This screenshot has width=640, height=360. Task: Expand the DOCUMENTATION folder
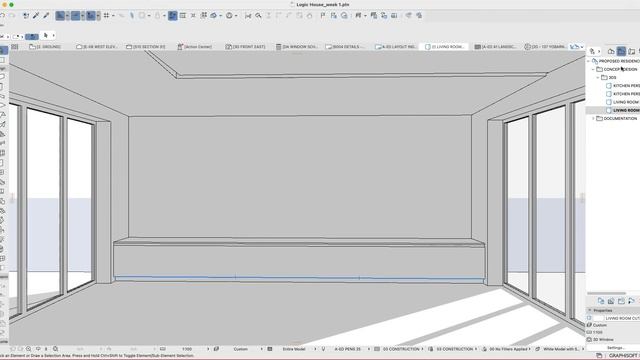tap(593, 118)
